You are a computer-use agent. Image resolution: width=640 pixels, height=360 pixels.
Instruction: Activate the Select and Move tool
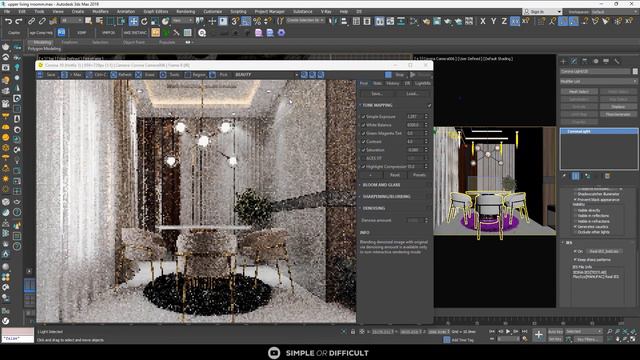[x=133, y=21]
